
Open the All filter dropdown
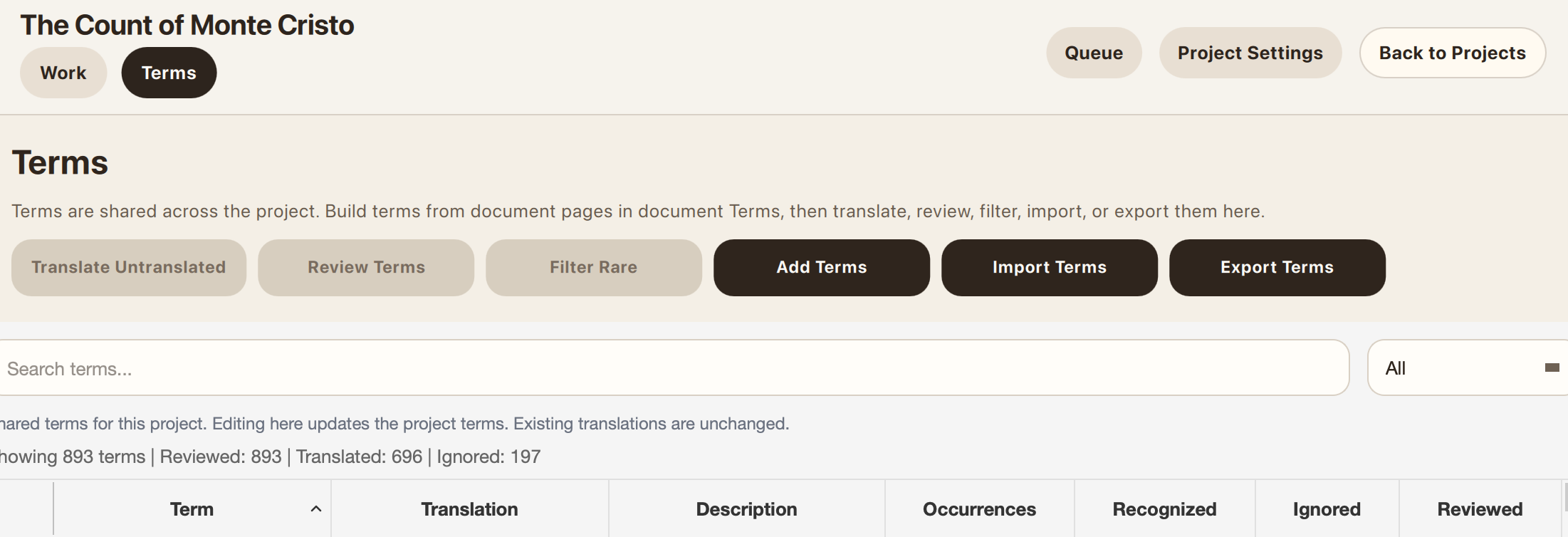1468,367
